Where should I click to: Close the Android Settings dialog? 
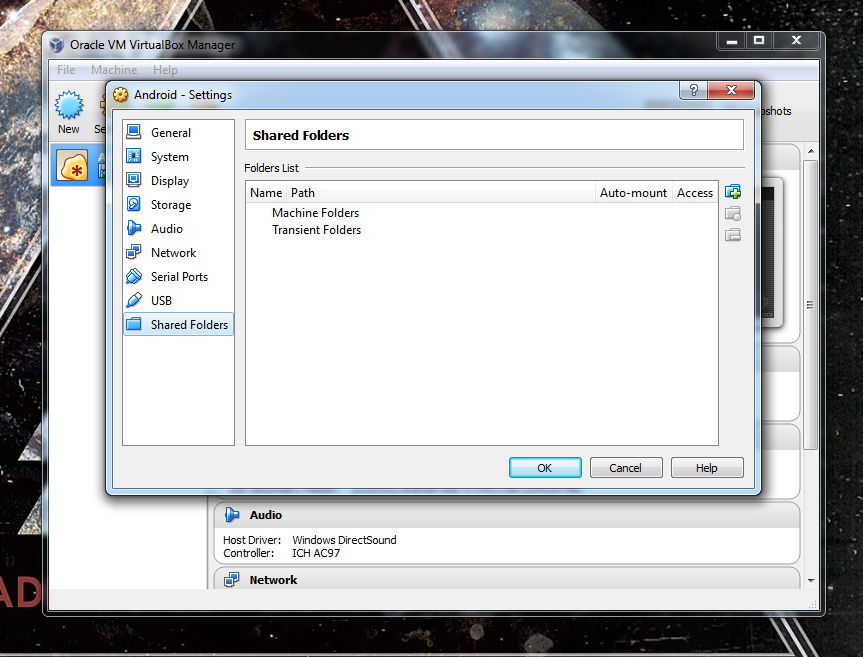click(x=731, y=90)
